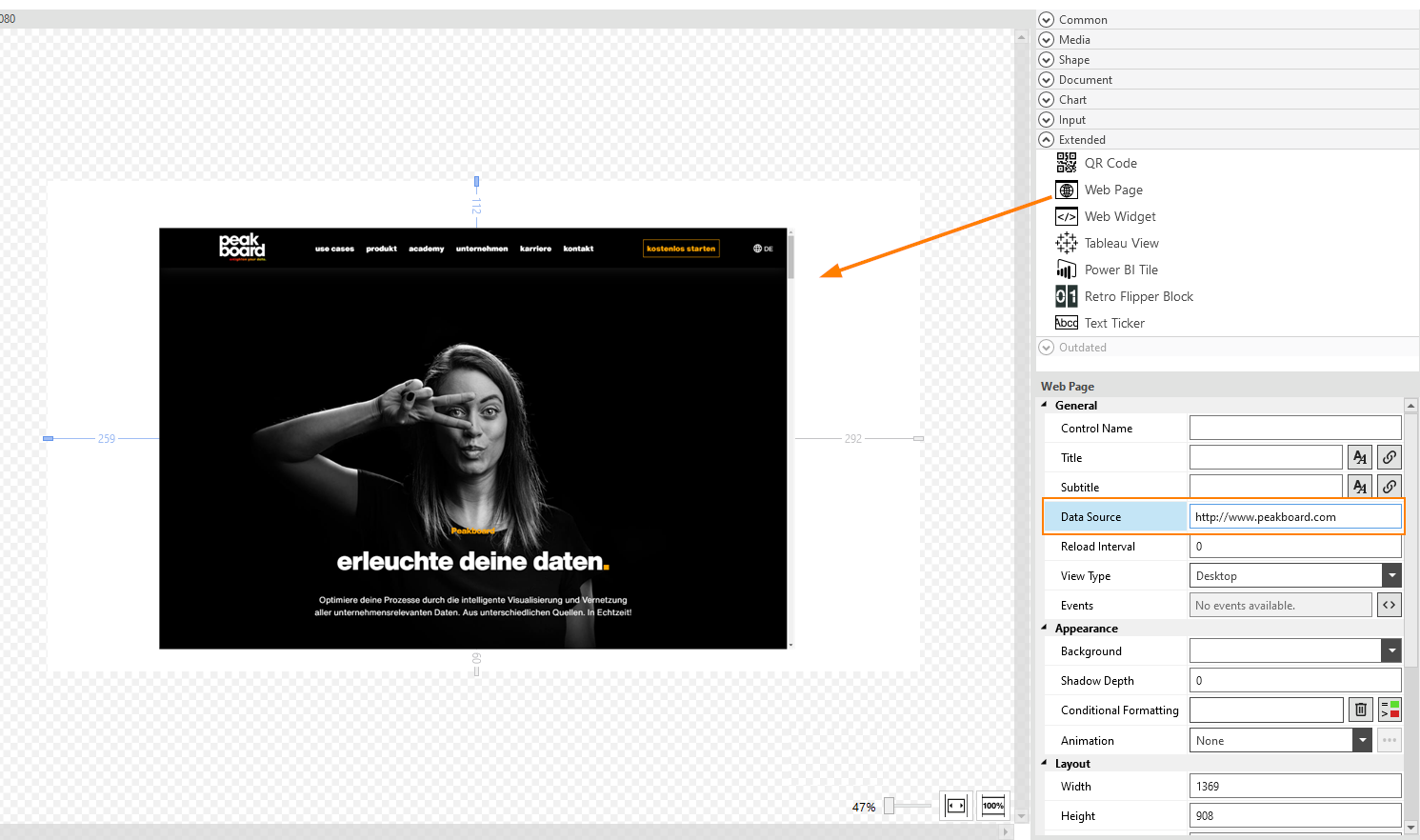Open the View Type dropdown
1420x840 pixels.
click(x=1391, y=575)
